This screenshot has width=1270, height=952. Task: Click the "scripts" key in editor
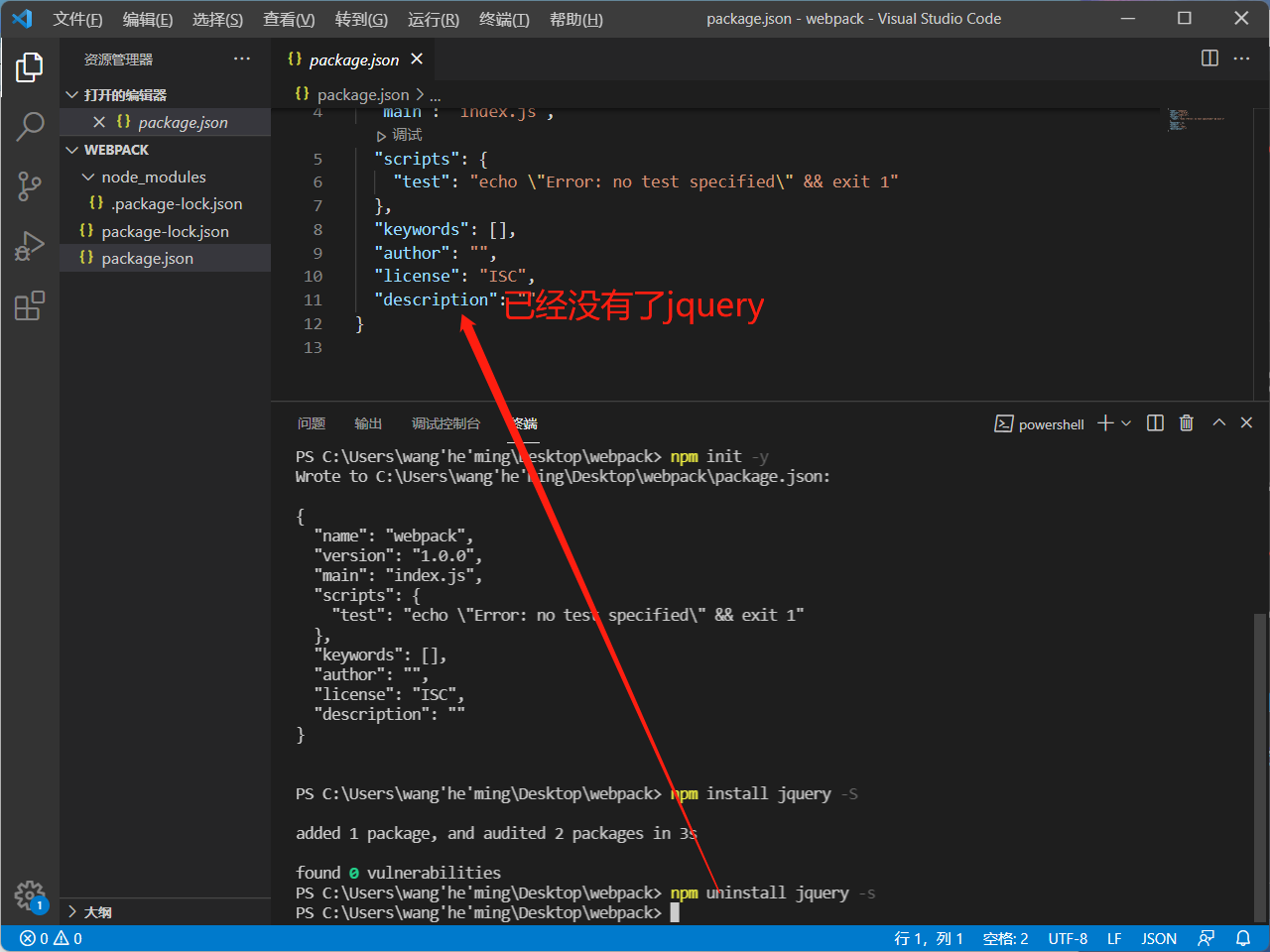pos(417,159)
